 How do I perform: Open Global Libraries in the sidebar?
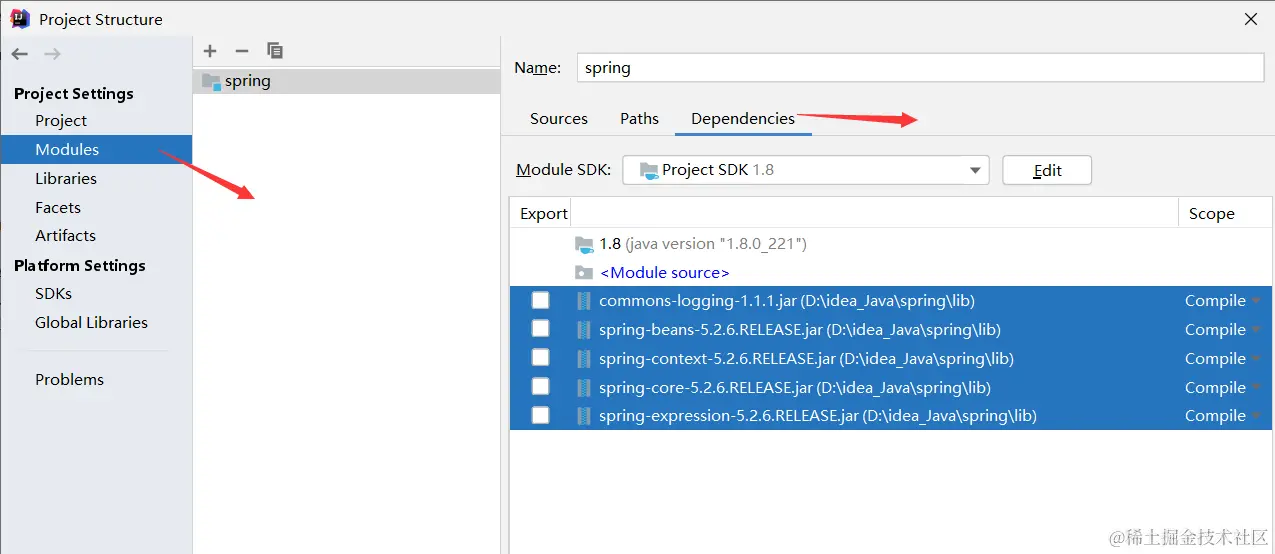[x=91, y=322]
